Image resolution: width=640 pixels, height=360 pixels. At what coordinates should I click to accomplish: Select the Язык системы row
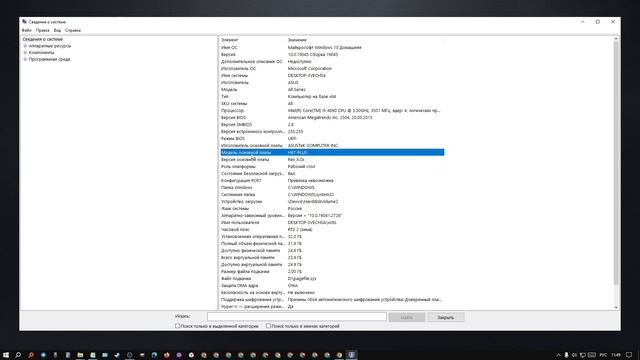click(x=332, y=209)
